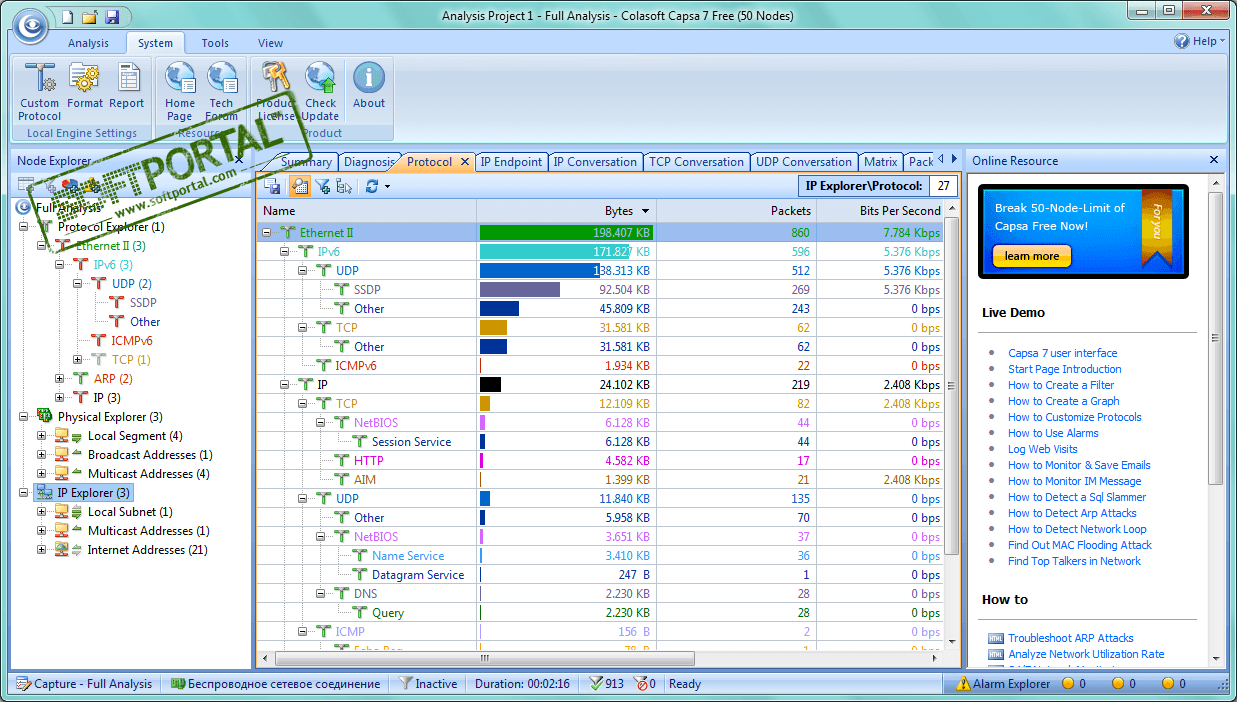Click the Colasoft application menu orb

[30, 25]
